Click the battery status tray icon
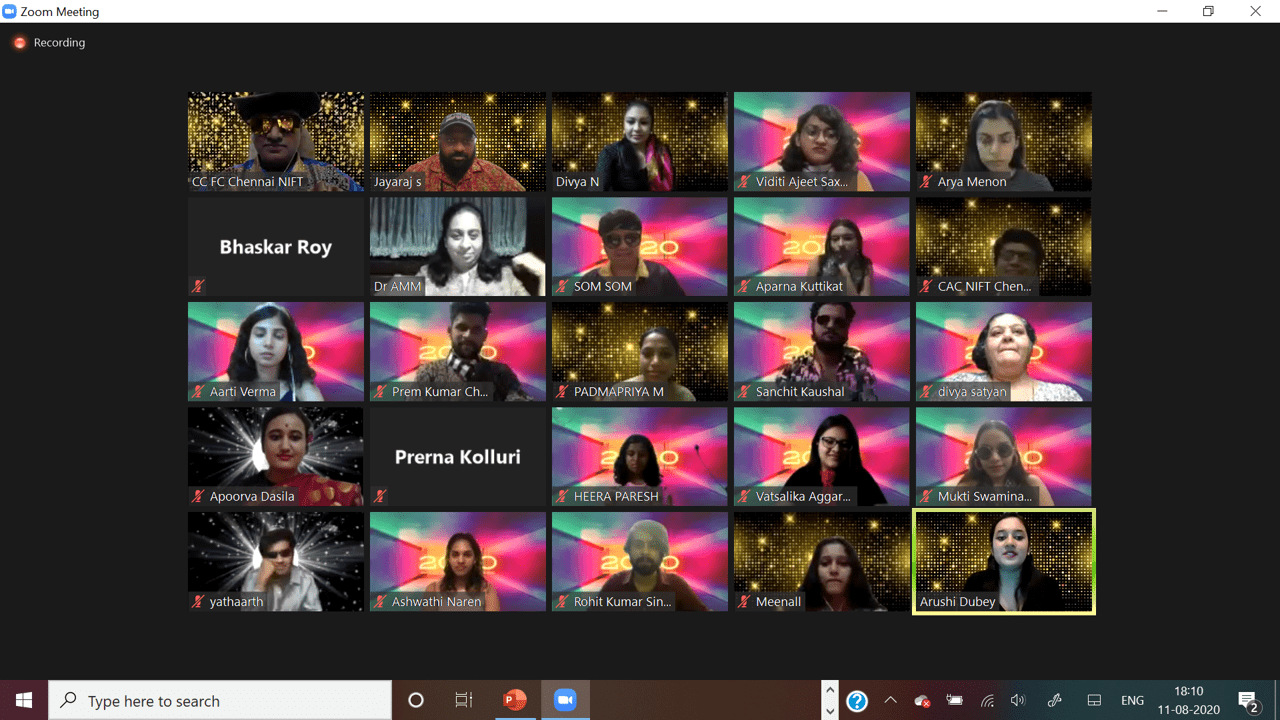 point(954,701)
